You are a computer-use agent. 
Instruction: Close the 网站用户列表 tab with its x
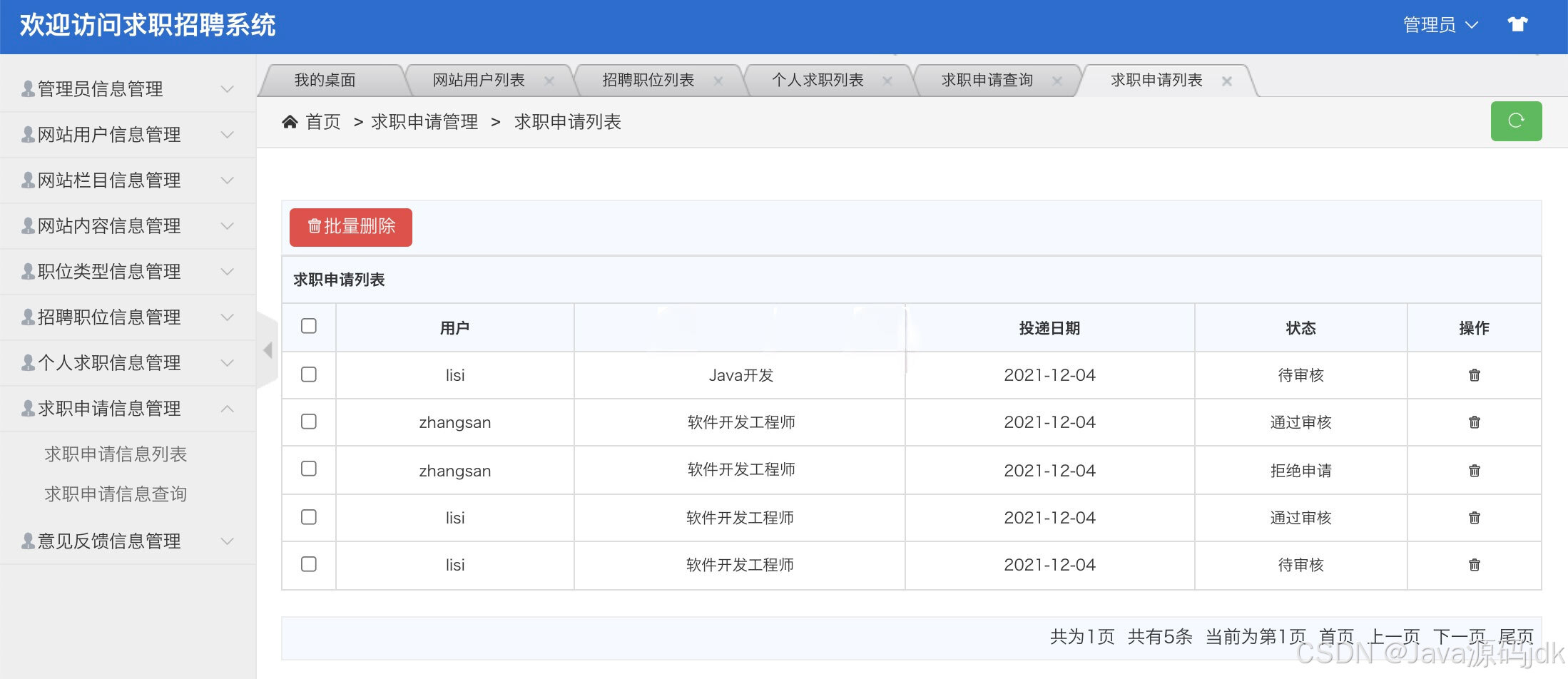[549, 81]
